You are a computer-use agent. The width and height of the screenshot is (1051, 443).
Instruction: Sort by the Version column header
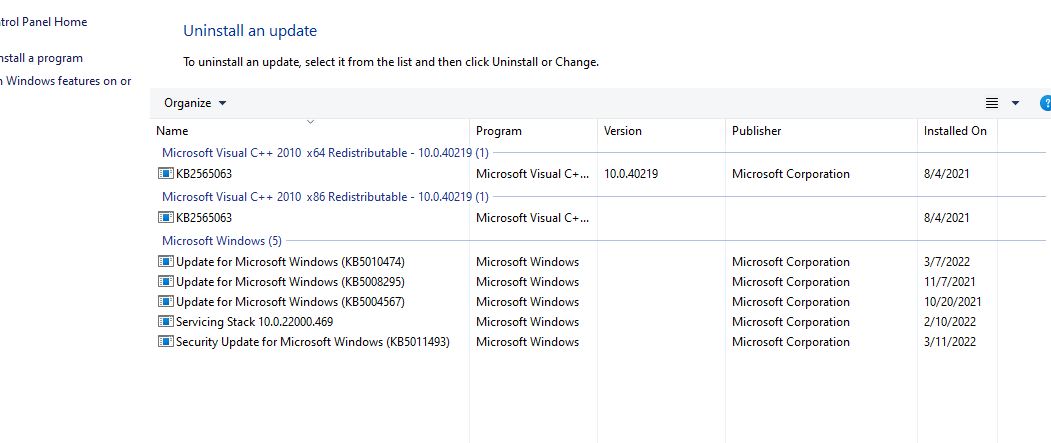click(623, 131)
